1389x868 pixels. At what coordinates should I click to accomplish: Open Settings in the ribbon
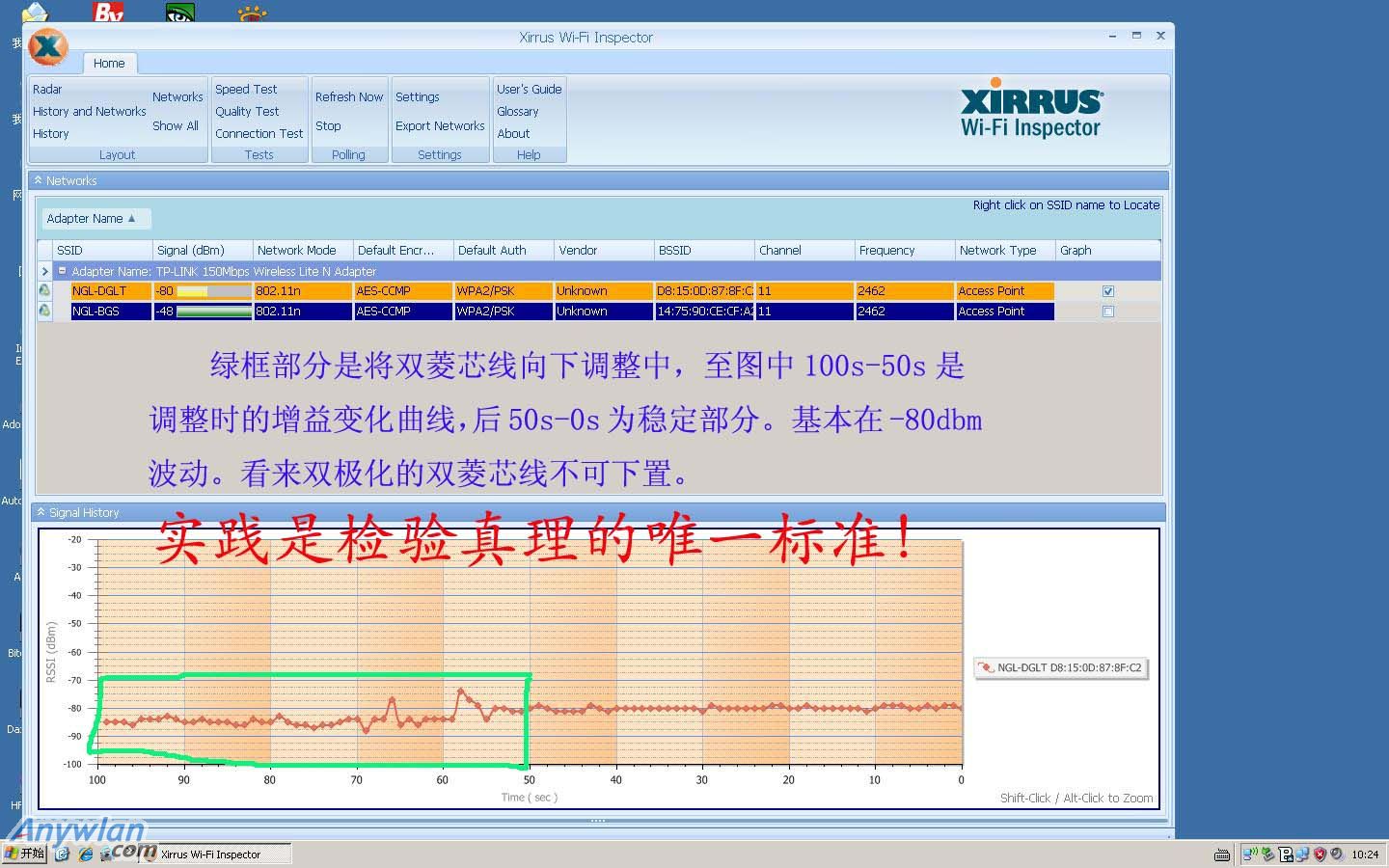(x=417, y=96)
